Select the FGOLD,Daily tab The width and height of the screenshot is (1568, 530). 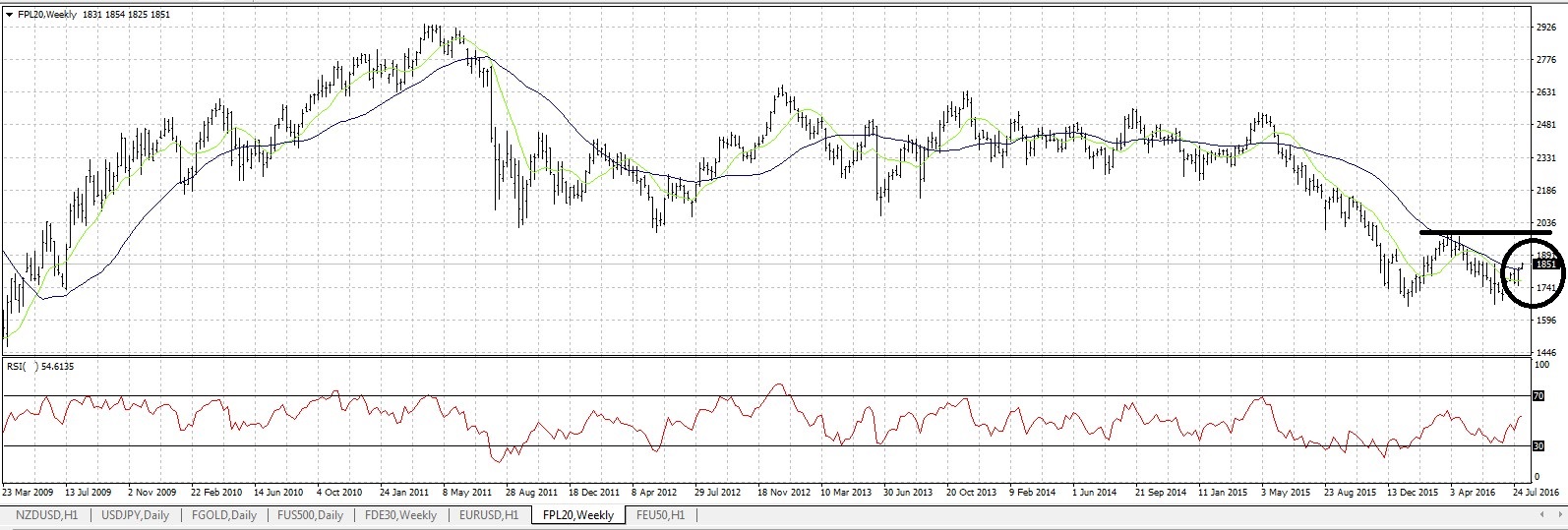[x=226, y=514]
